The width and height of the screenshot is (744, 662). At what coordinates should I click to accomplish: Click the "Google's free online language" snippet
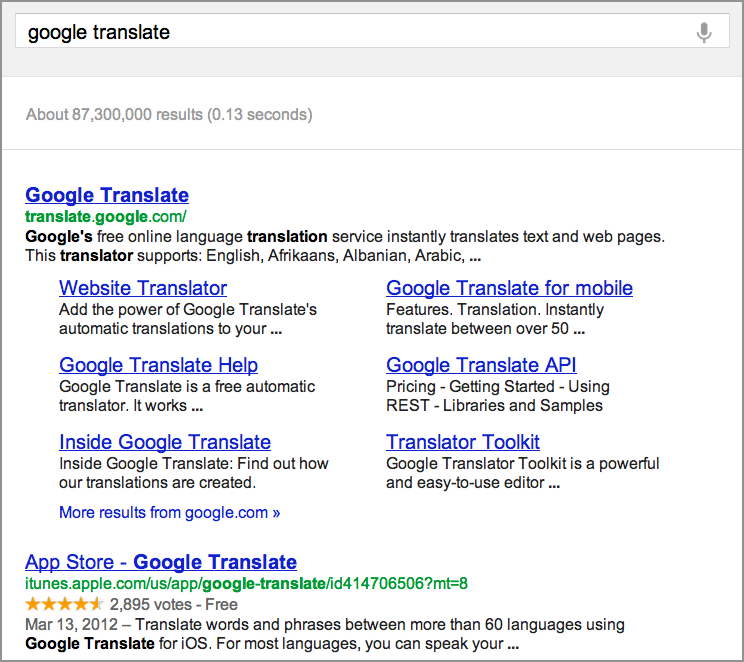344,237
